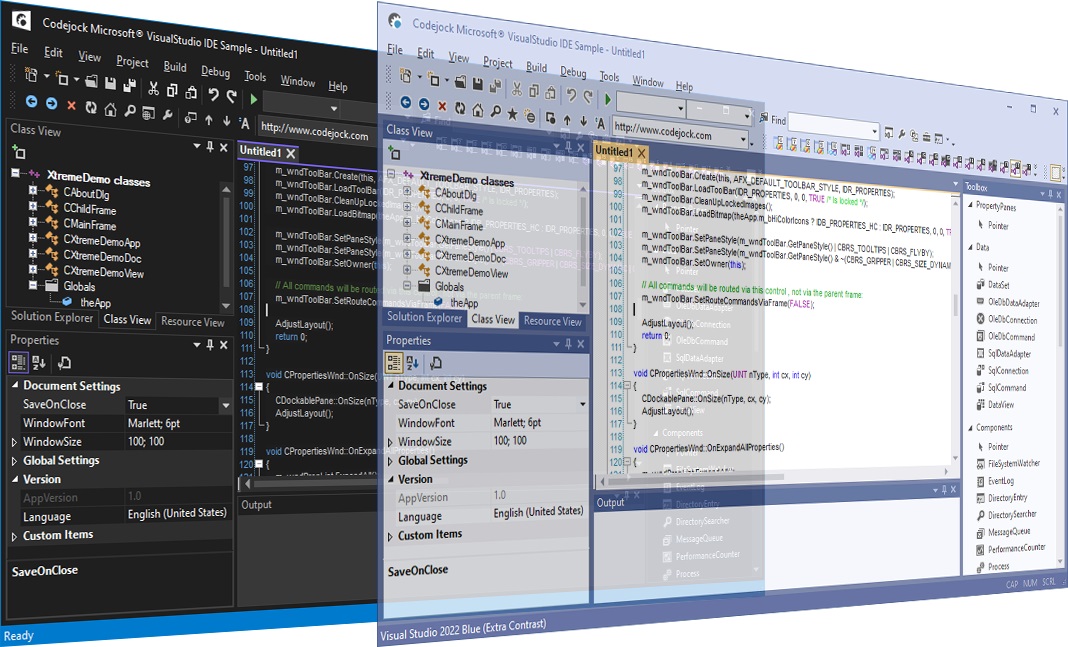Click Favorites star icon in blue window

tap(512, 114)
